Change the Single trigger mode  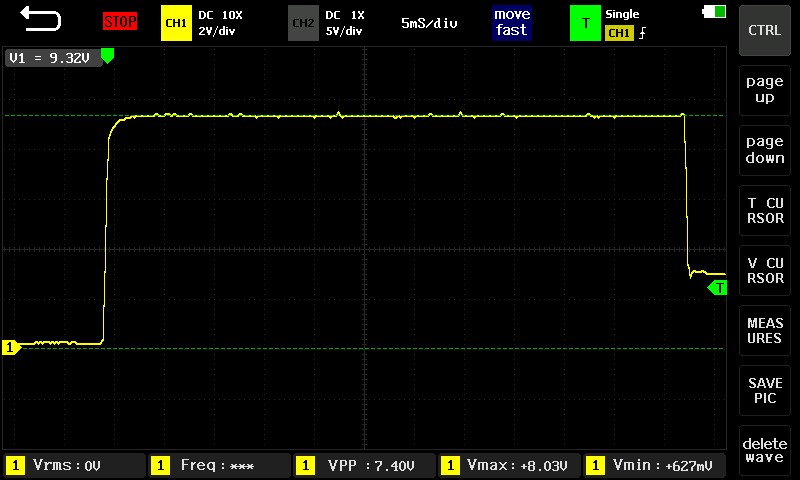tap(622, 14)
